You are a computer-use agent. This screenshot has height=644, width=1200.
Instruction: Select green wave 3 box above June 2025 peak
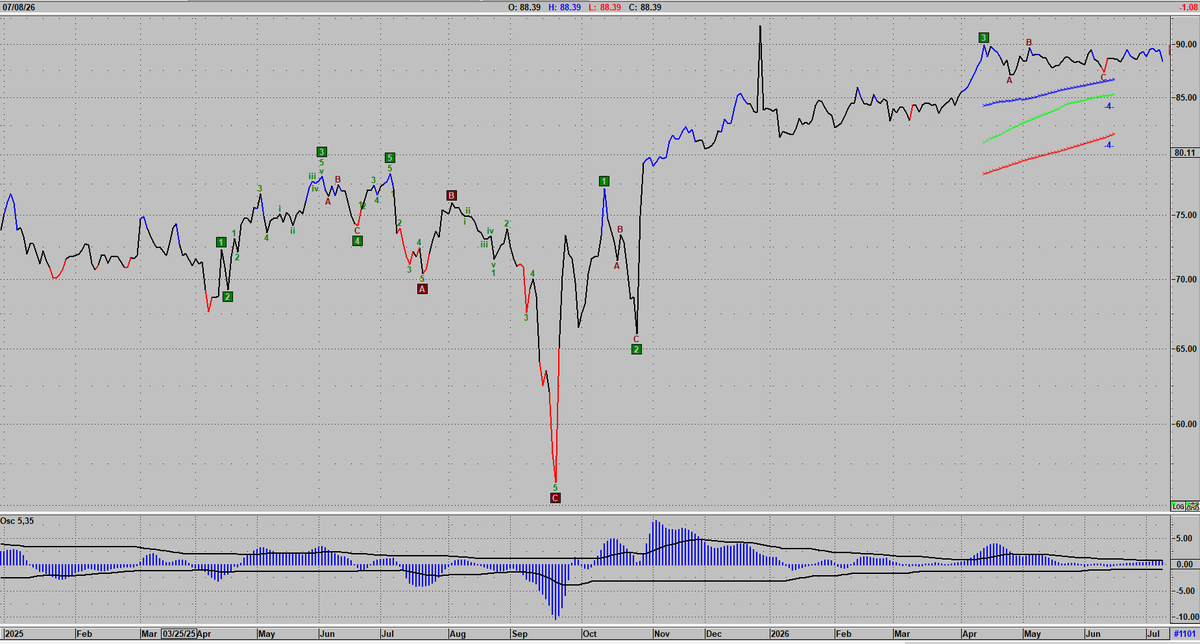pyautogui.click(x=321, y=152)
